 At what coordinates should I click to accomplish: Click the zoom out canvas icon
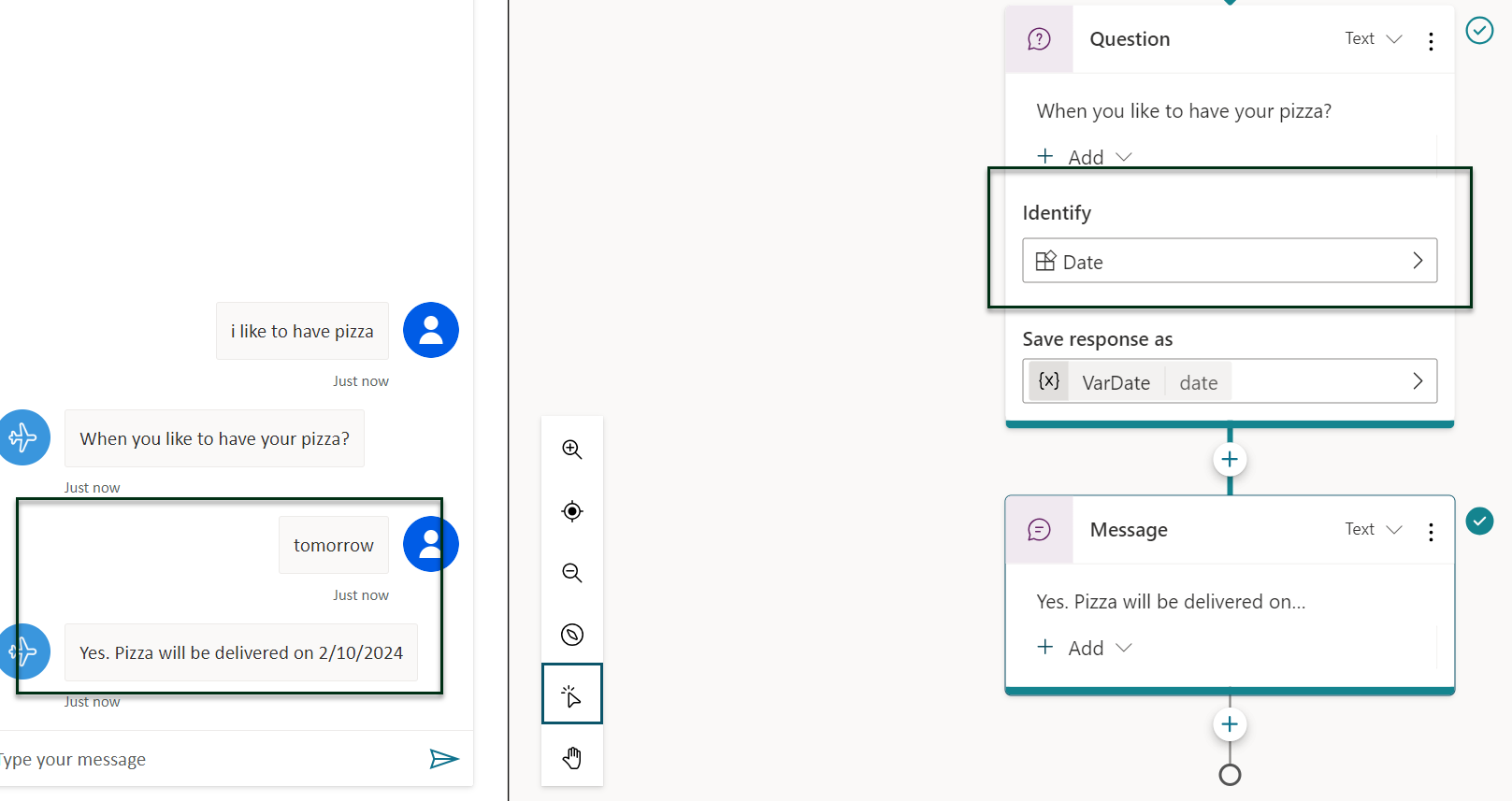pos(571,573)
